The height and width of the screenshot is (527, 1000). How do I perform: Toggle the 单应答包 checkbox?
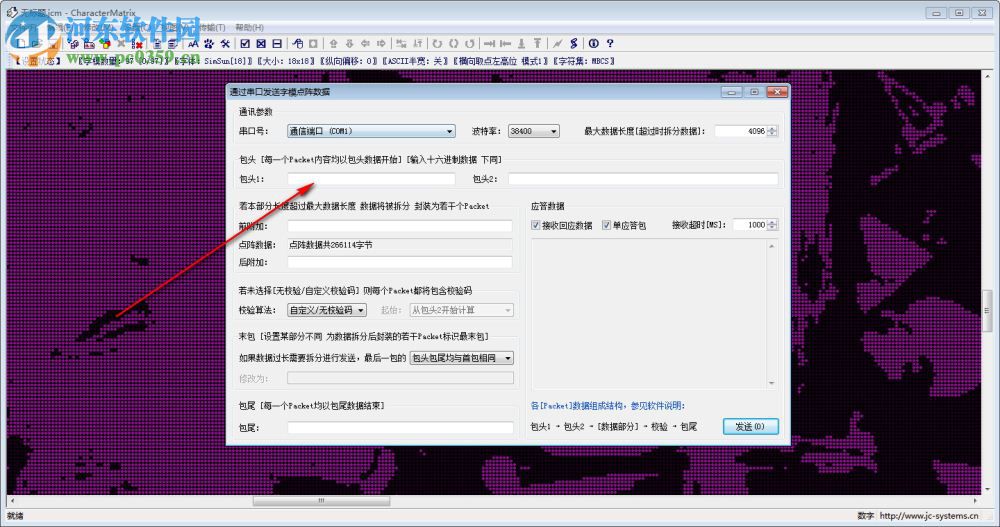tap(607, 225)
